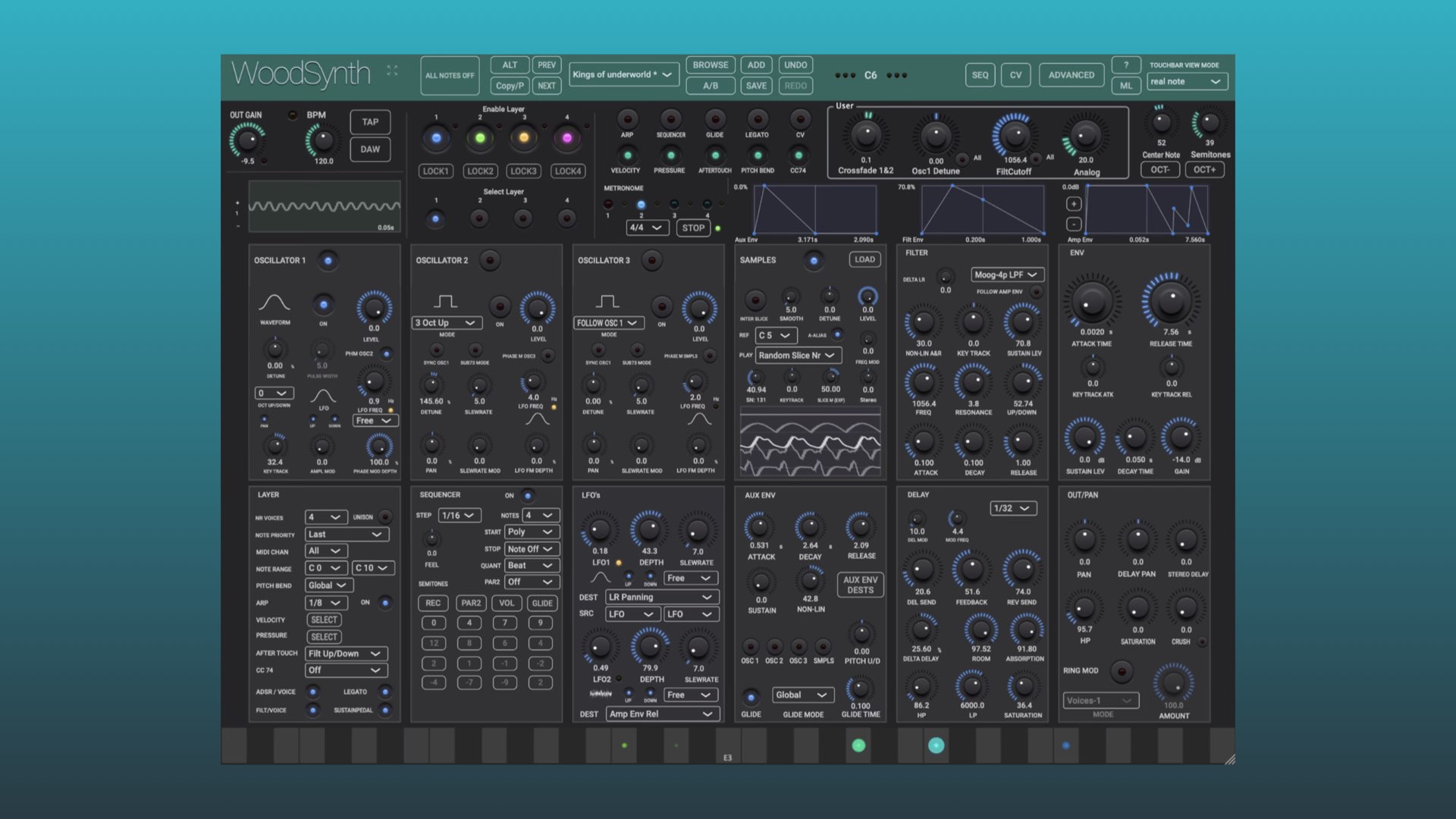This screenshot has width=1456, height=819.
Task: Open the ML view
Action: point(1126,86)
